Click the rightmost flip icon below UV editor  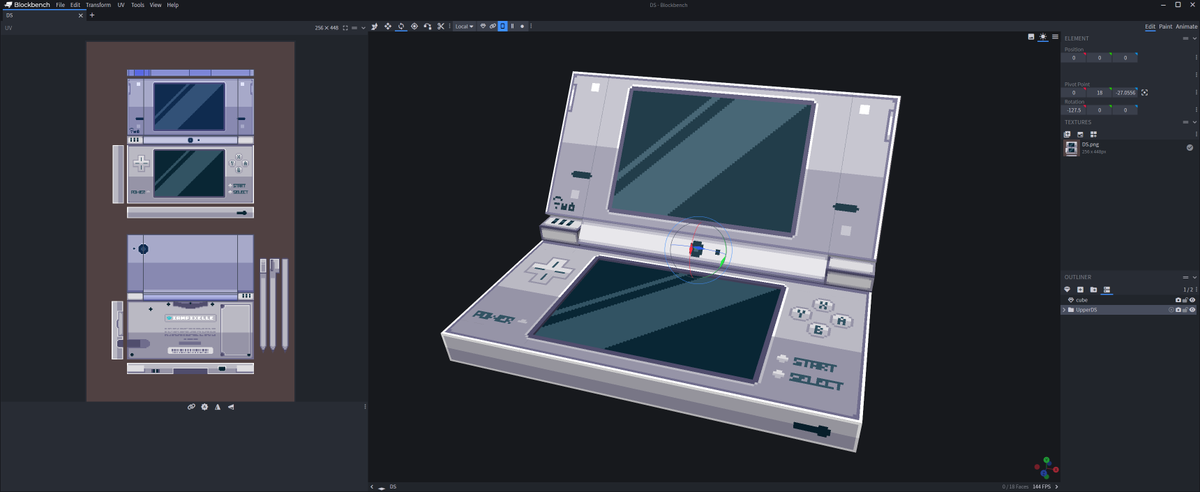(x=231, y=407)
